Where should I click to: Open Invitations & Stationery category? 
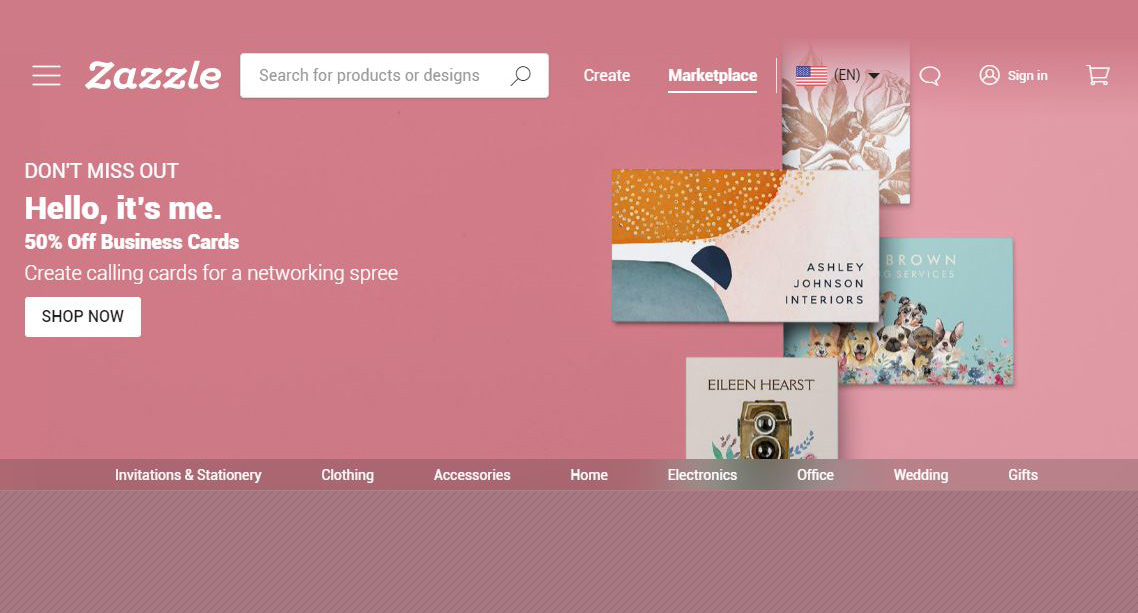tap(188, 475)
